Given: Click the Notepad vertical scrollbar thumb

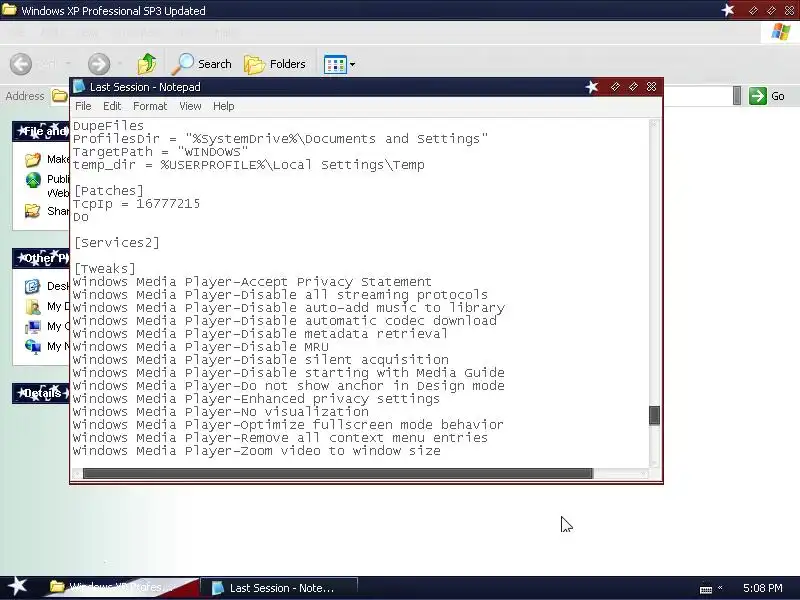Looking at the screenshot, I should point(654,415).
